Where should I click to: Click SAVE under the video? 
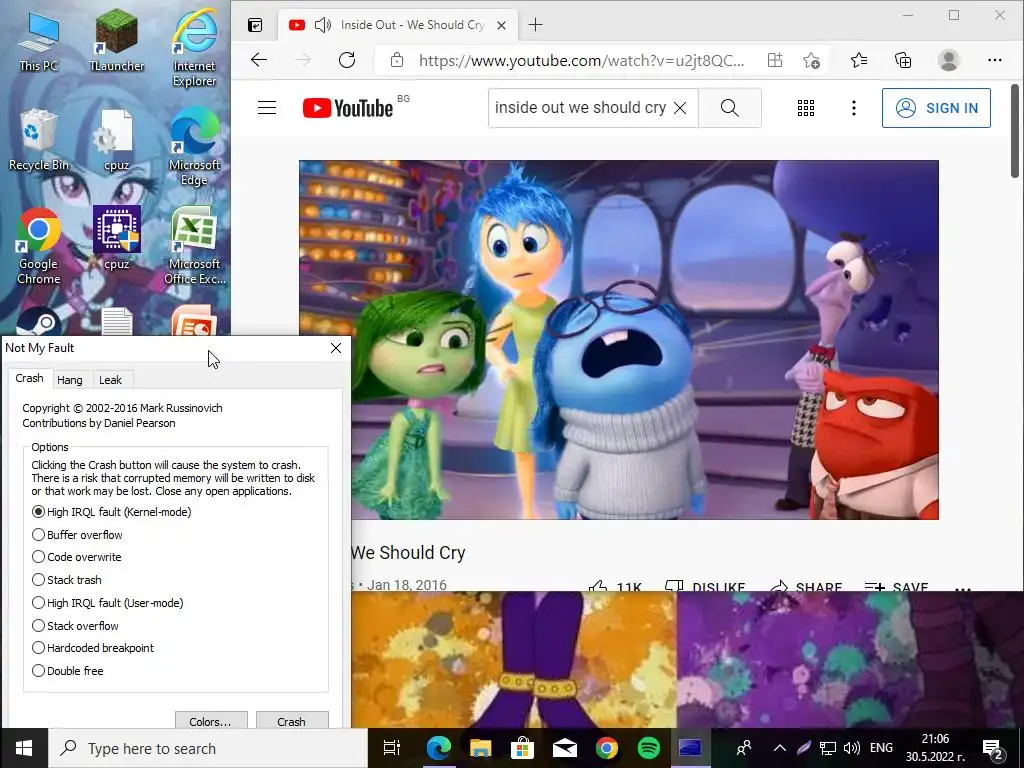[x=896, y=586]
